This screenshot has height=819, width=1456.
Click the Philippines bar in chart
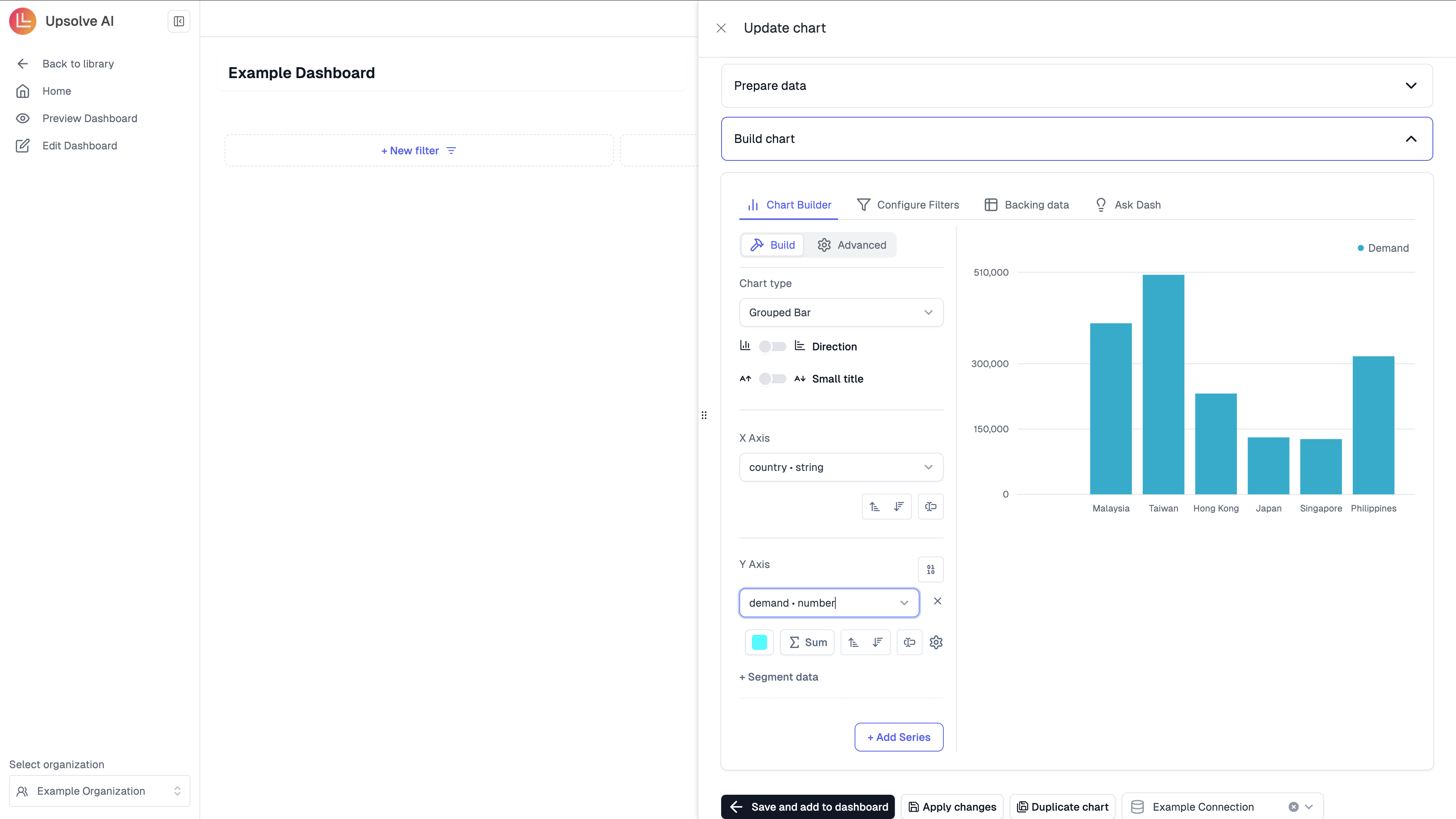[x=1373, y=425]
